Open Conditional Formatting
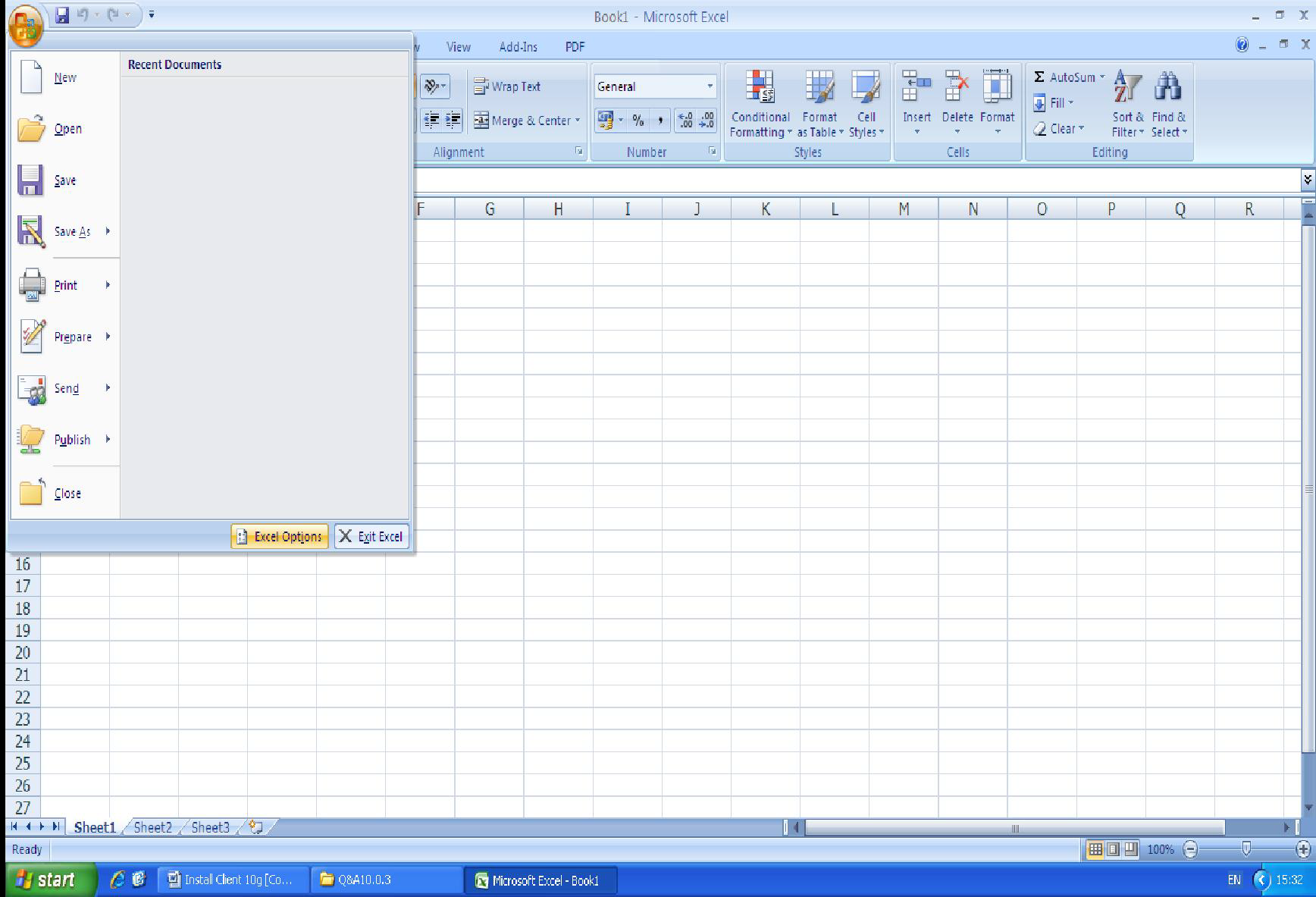1316x897 pixels. pos(760,104)
